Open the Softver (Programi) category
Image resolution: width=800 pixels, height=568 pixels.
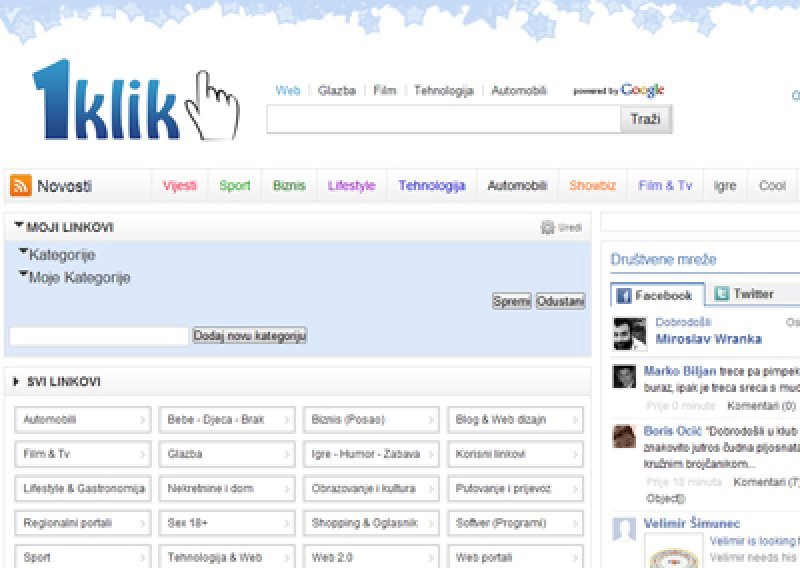(515, 523)
